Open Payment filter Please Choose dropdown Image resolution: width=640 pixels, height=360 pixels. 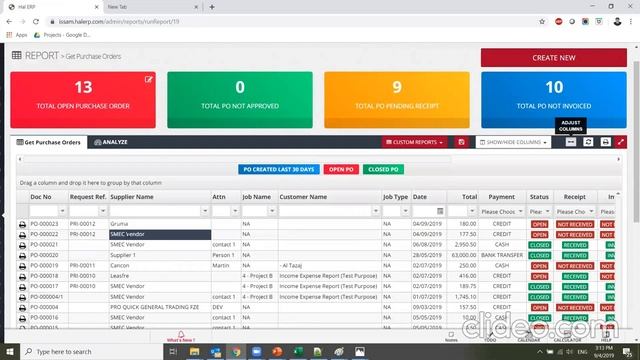(x=502, y=211)
